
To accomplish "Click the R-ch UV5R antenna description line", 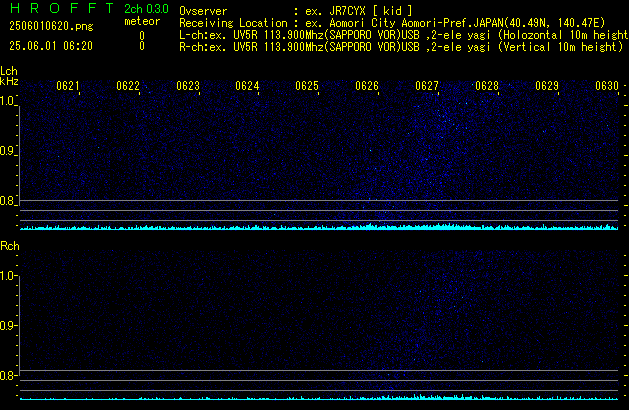I will tap(401, 47).
